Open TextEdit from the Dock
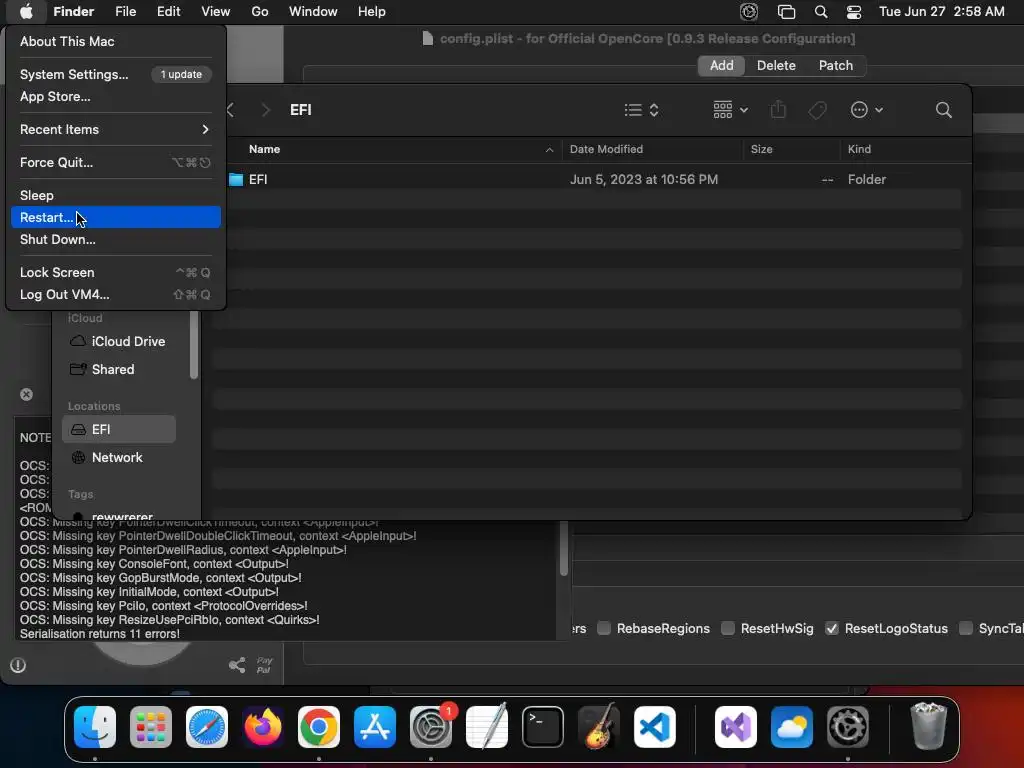Screen dimensions: 1024x768 [x=487, y=727]
